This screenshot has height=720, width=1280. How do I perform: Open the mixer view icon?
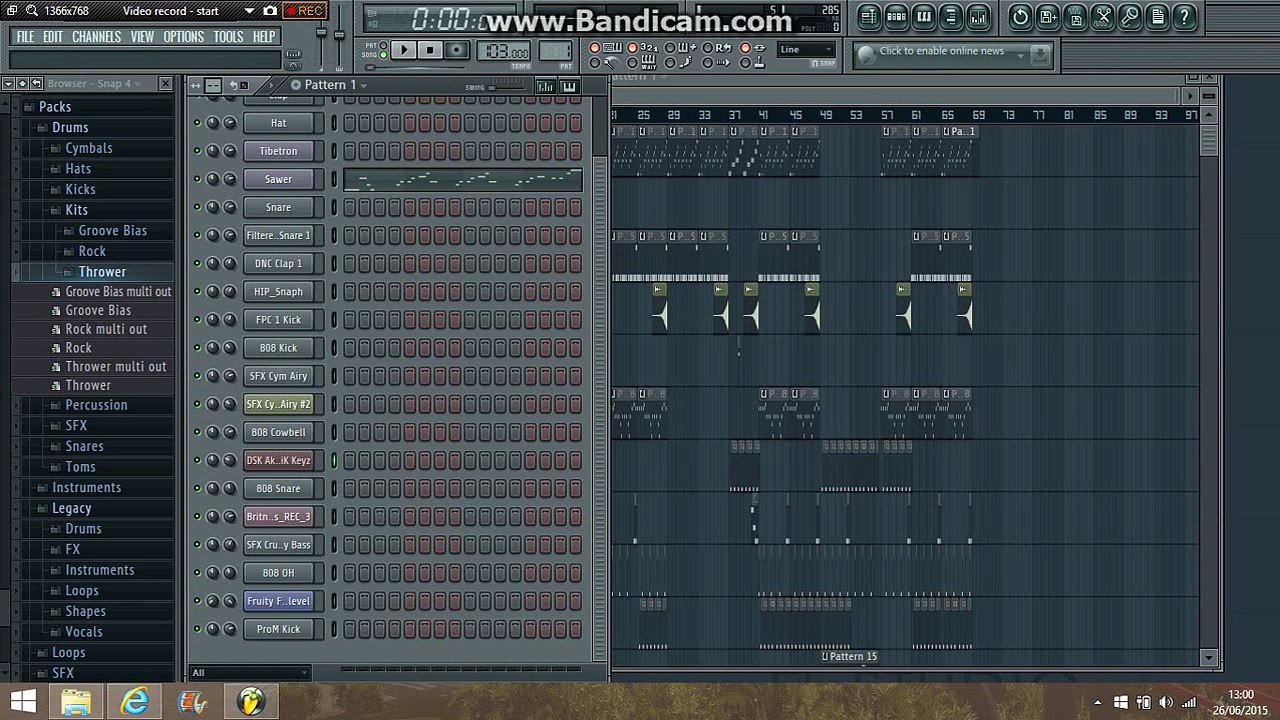coord(979,16)
